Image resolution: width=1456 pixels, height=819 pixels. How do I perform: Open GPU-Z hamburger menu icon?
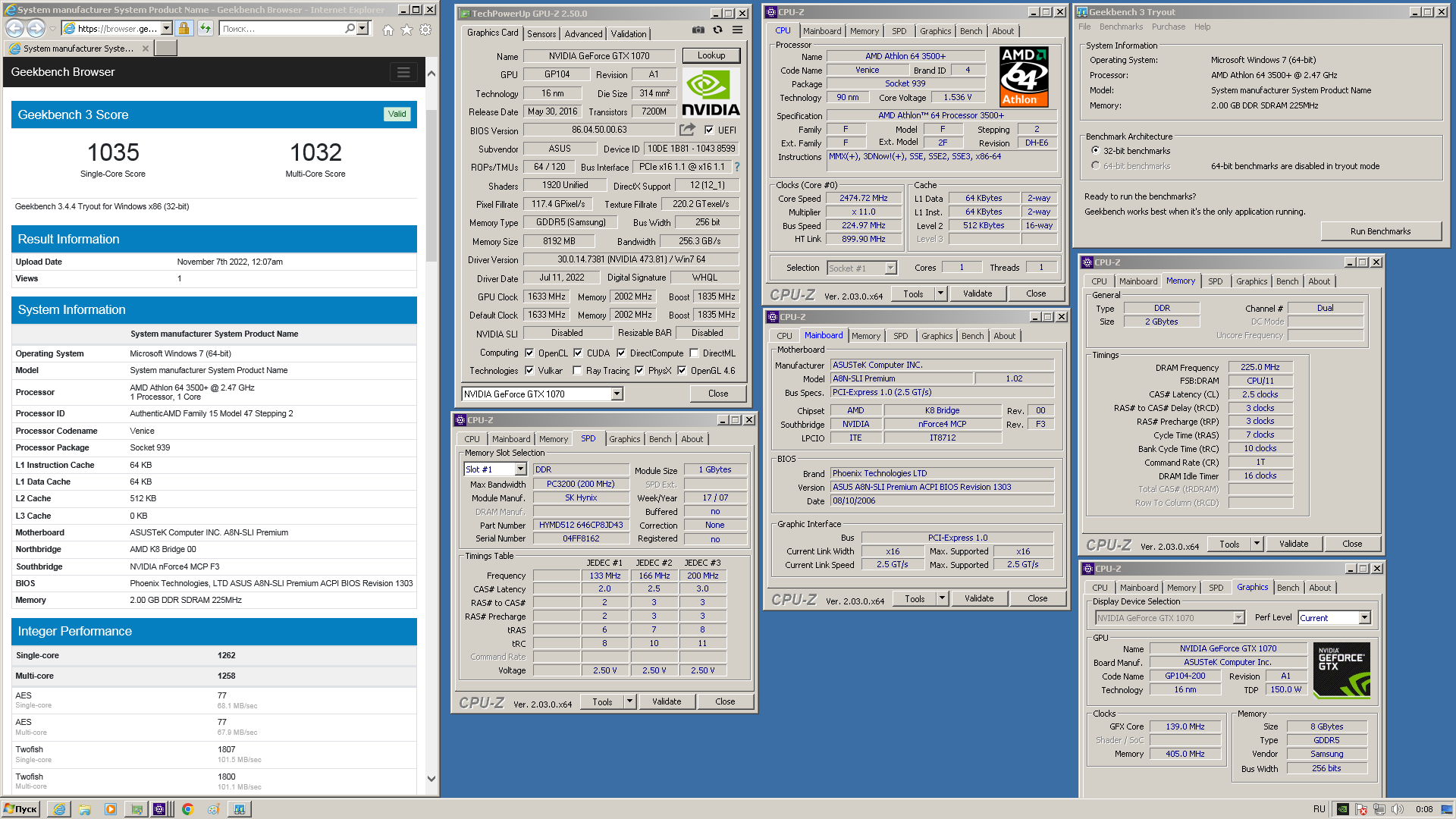(x=737, y=30)
